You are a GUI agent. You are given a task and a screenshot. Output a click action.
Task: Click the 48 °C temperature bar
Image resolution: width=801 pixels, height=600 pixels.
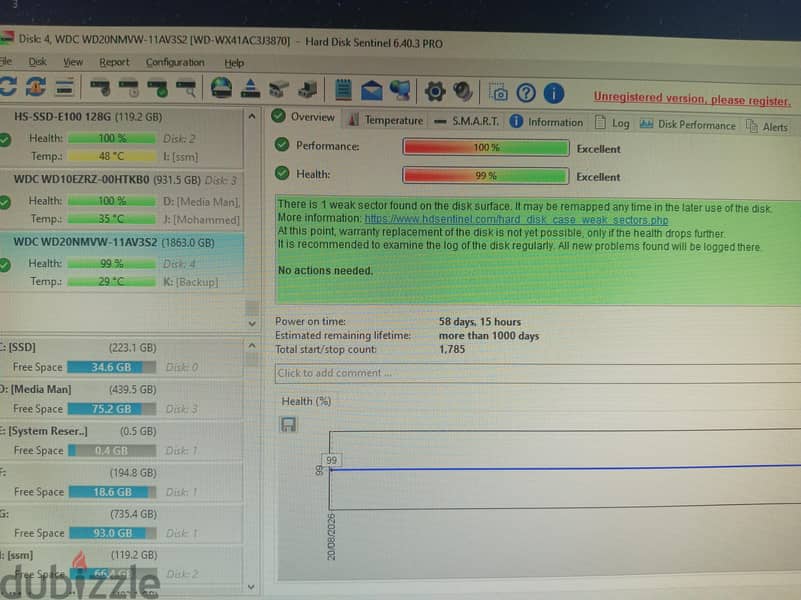[x=111, y=156]
